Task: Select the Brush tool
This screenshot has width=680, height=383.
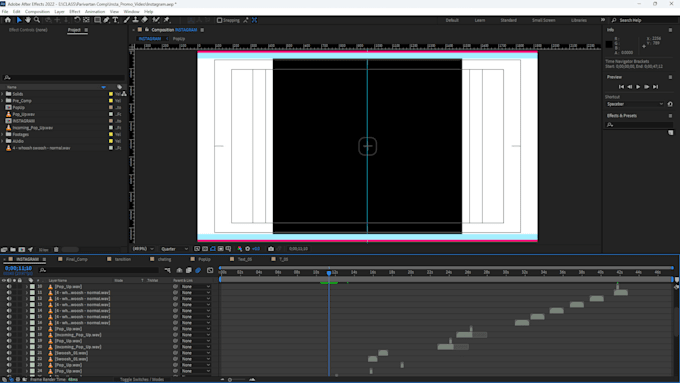Action: [x=127, y=20]
